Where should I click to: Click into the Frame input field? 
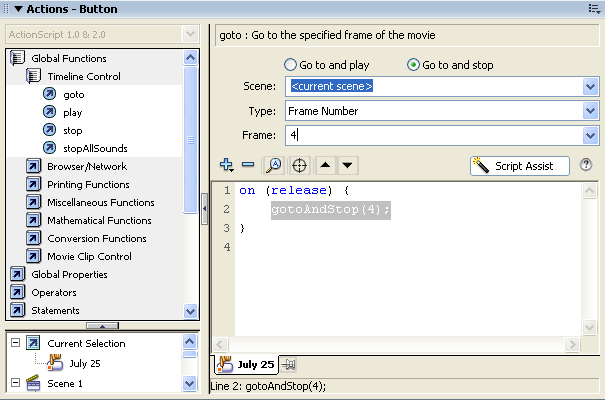(x=430, y=135)
